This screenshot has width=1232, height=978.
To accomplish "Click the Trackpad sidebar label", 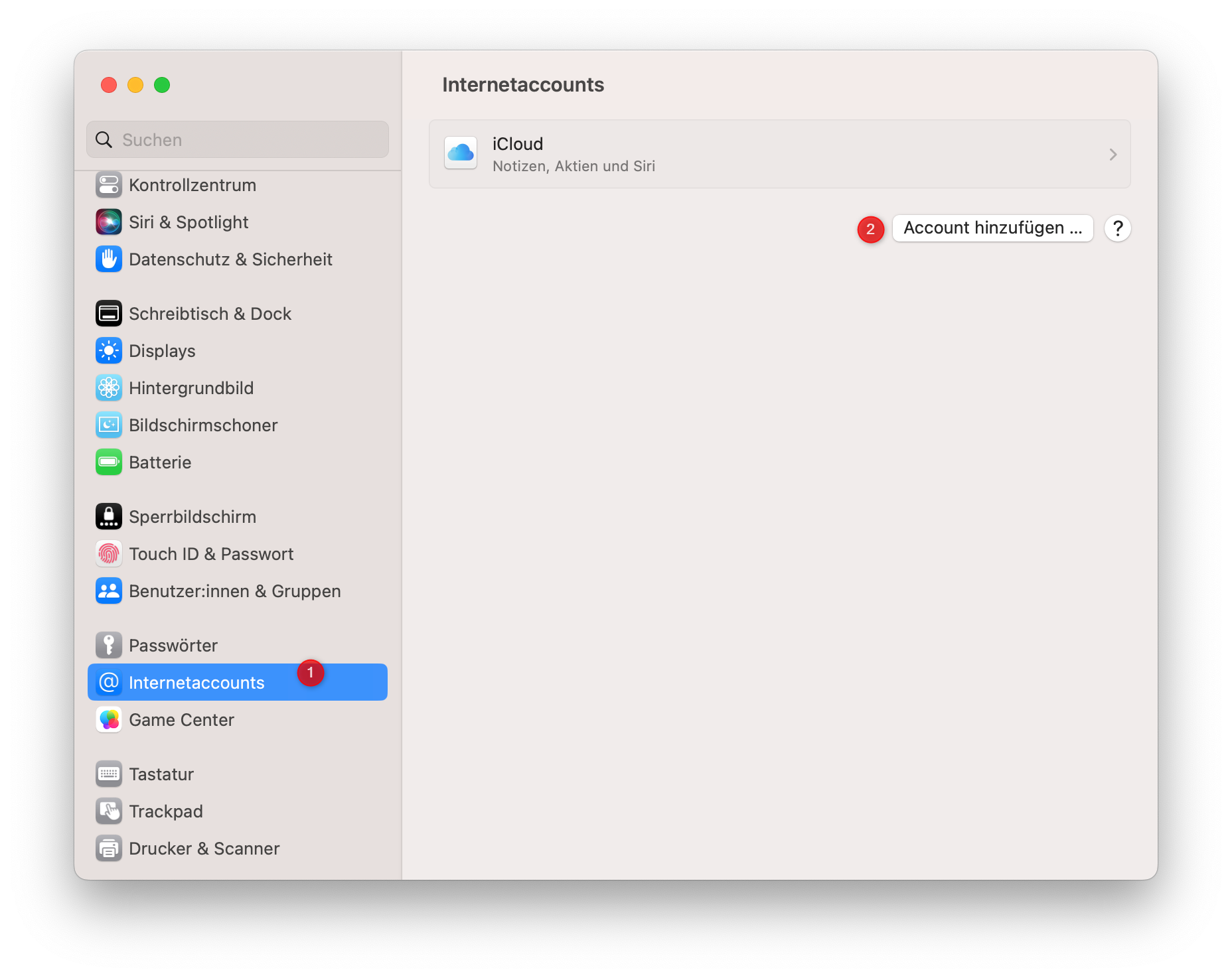I will point(166,811).
